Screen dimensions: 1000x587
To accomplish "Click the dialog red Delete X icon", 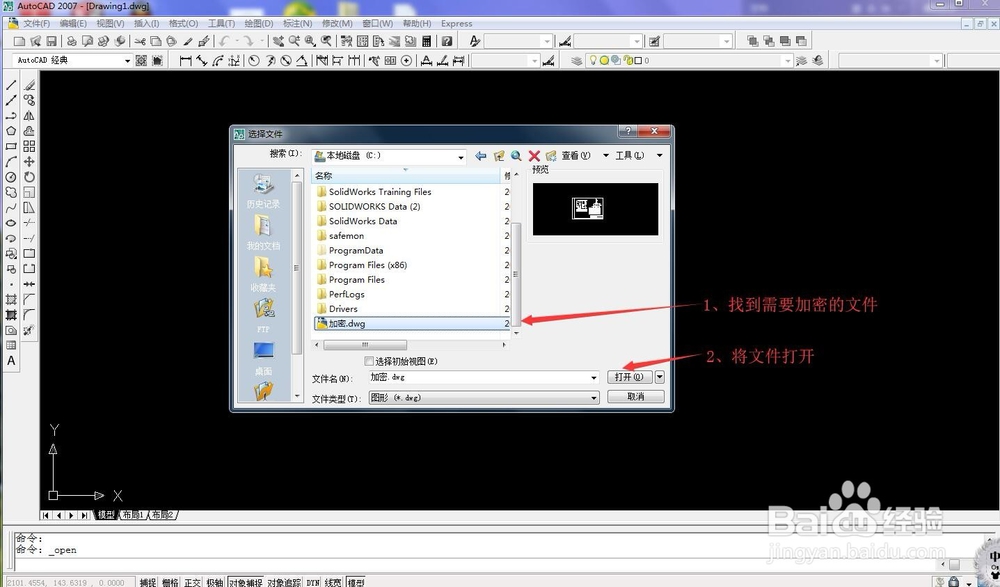I will [534, 156].
